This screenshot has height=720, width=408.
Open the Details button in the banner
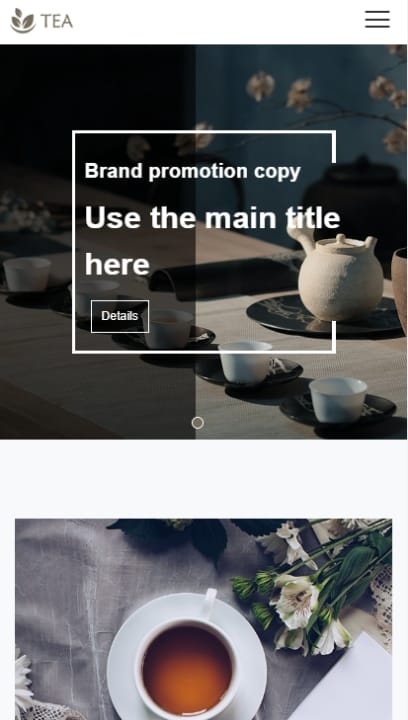click(120, 316)
